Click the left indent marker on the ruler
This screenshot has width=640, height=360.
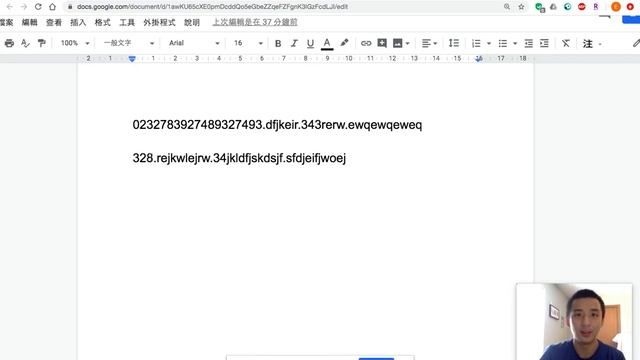pos(132,59)
